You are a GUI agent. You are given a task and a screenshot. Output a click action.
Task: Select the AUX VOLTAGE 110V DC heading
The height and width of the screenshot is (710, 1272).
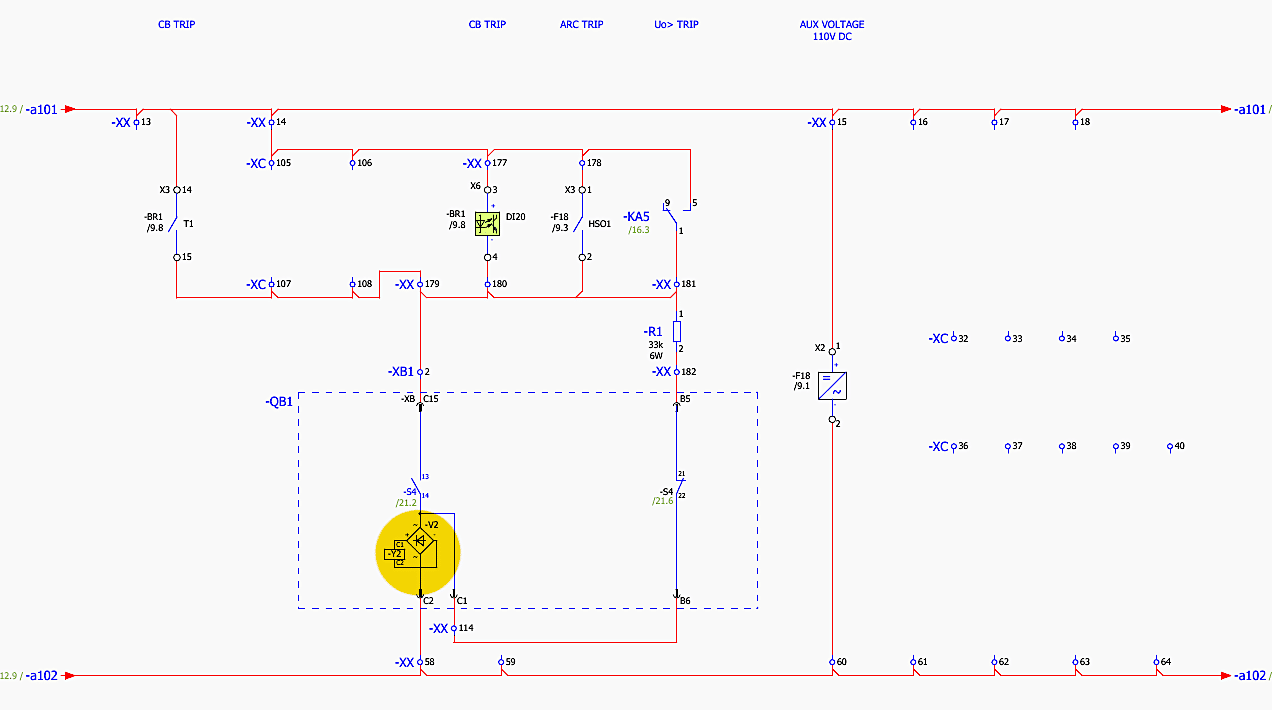pos(832,30)
